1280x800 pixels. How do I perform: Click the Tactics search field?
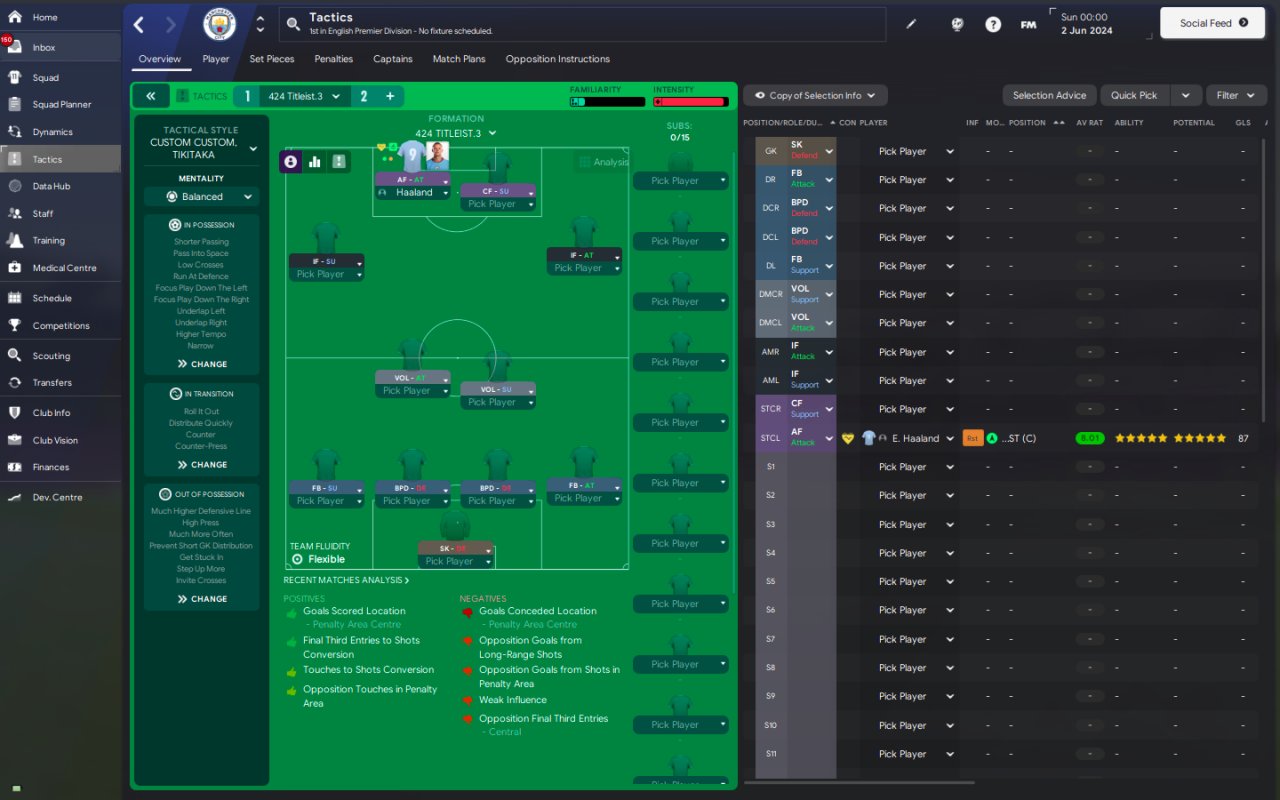point(583,24)
